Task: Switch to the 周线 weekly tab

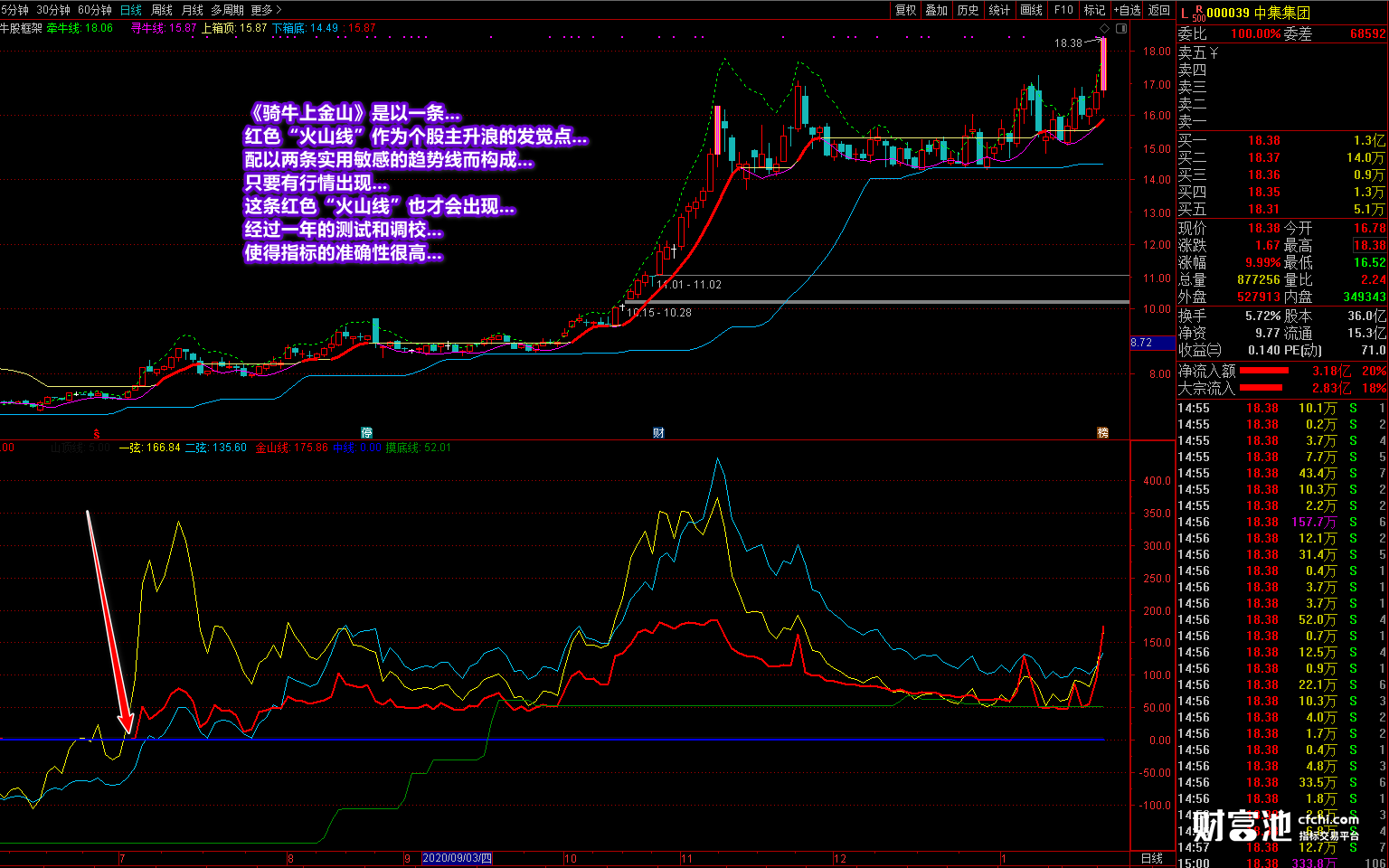Action: point(161,10)
